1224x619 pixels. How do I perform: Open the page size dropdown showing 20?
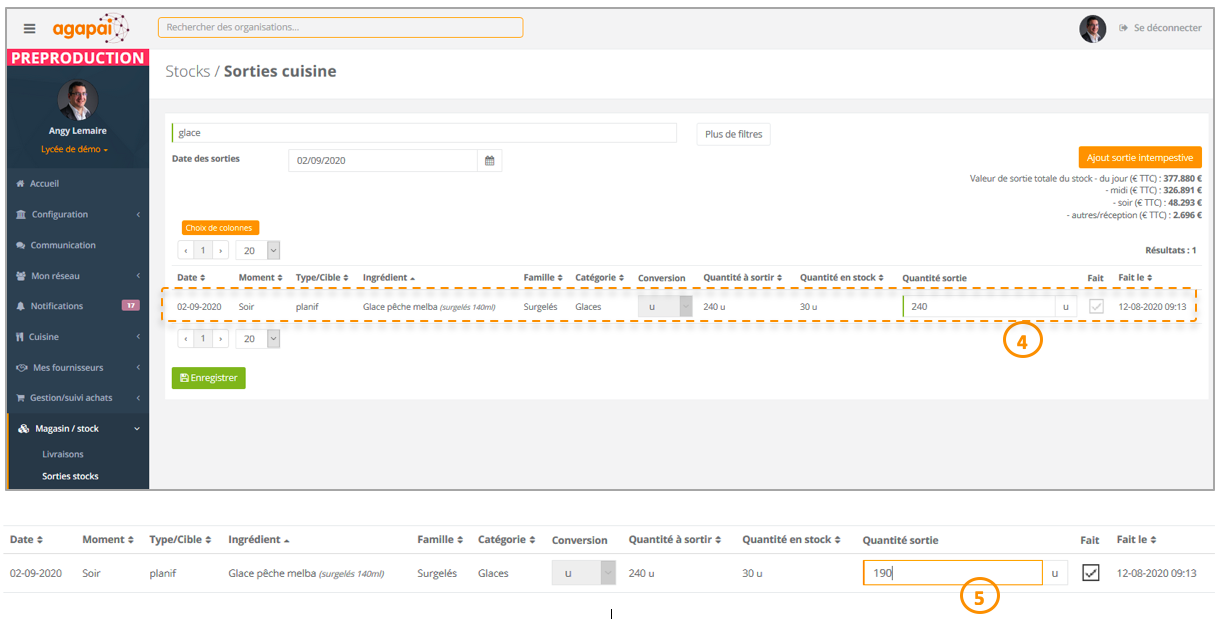258,251
